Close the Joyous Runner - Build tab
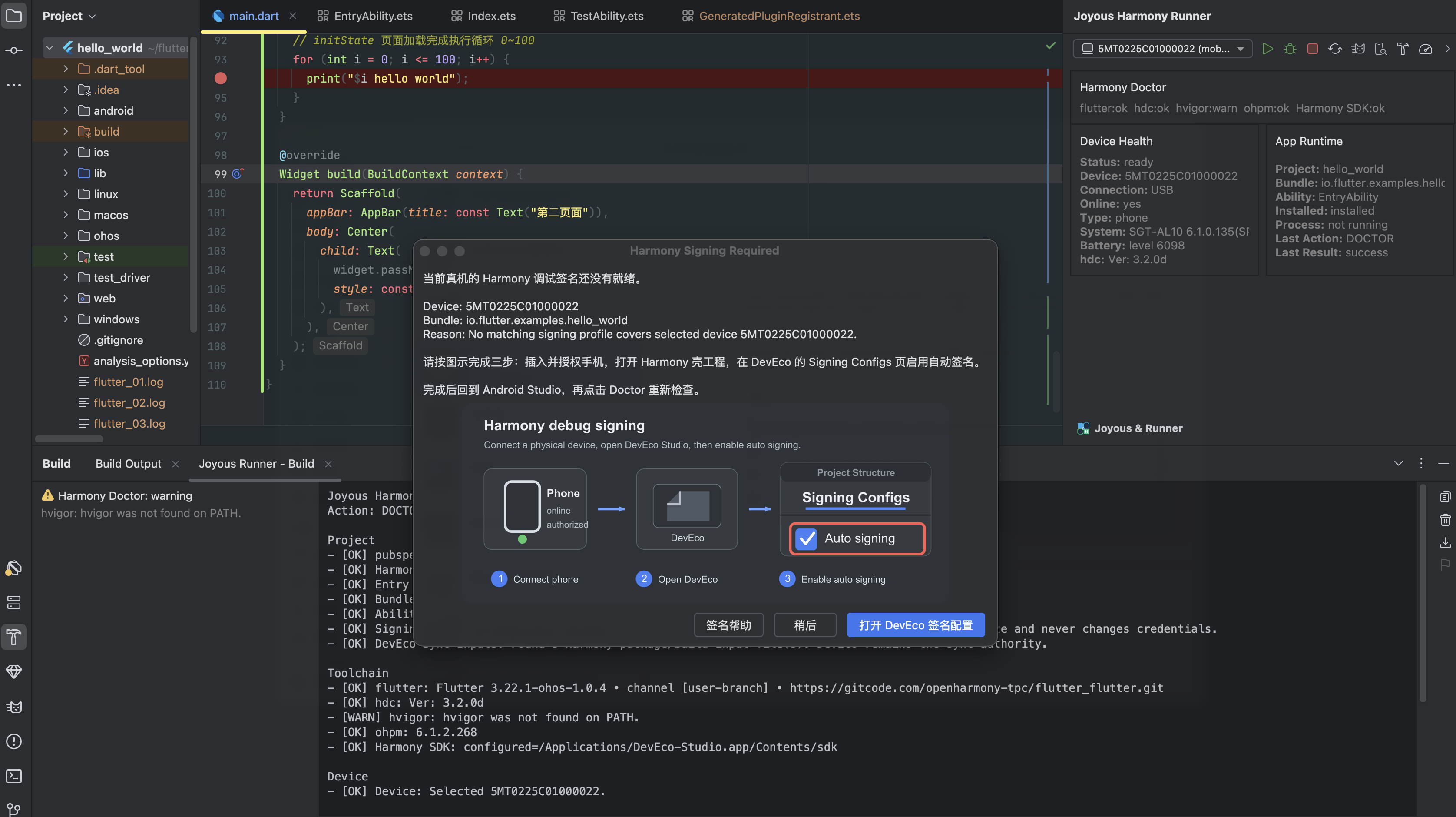 coord(328,464)
